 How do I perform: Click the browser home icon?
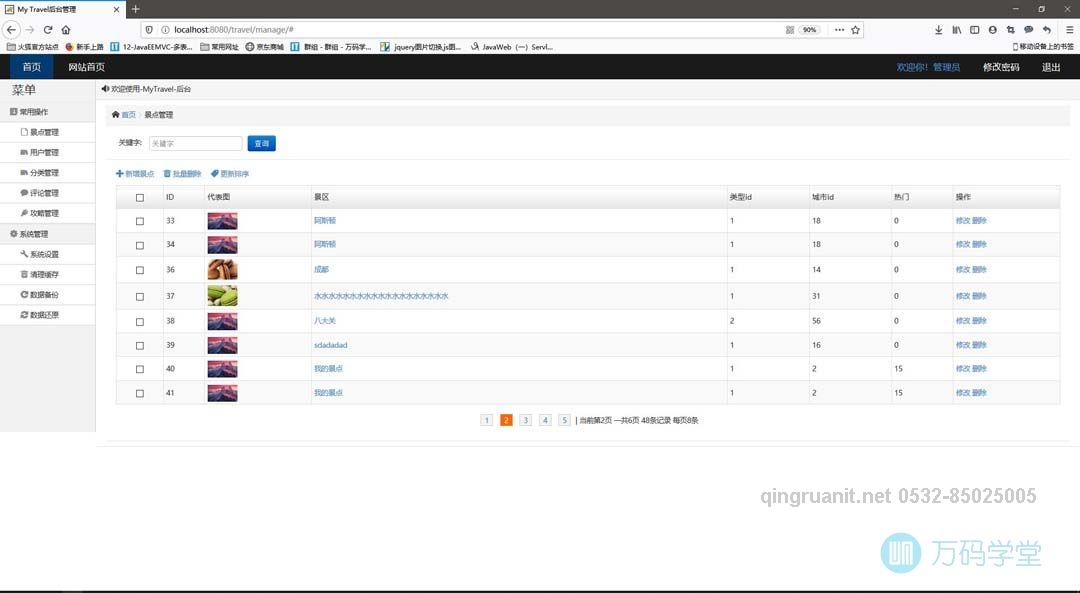click(x=66, y=30)
